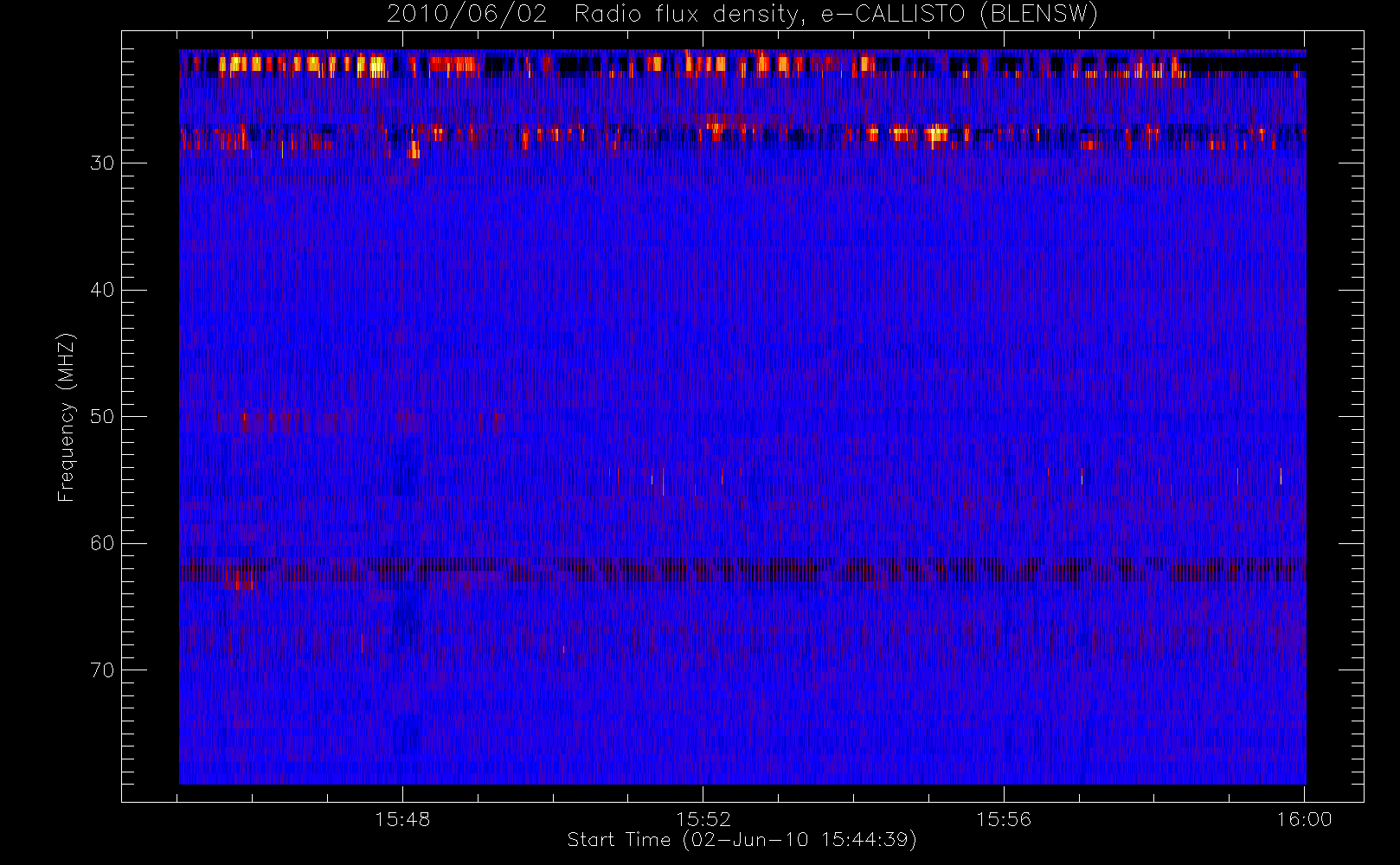Click the 15:56 time tick label
The image size is (1400, 865).
[1004, 819]
